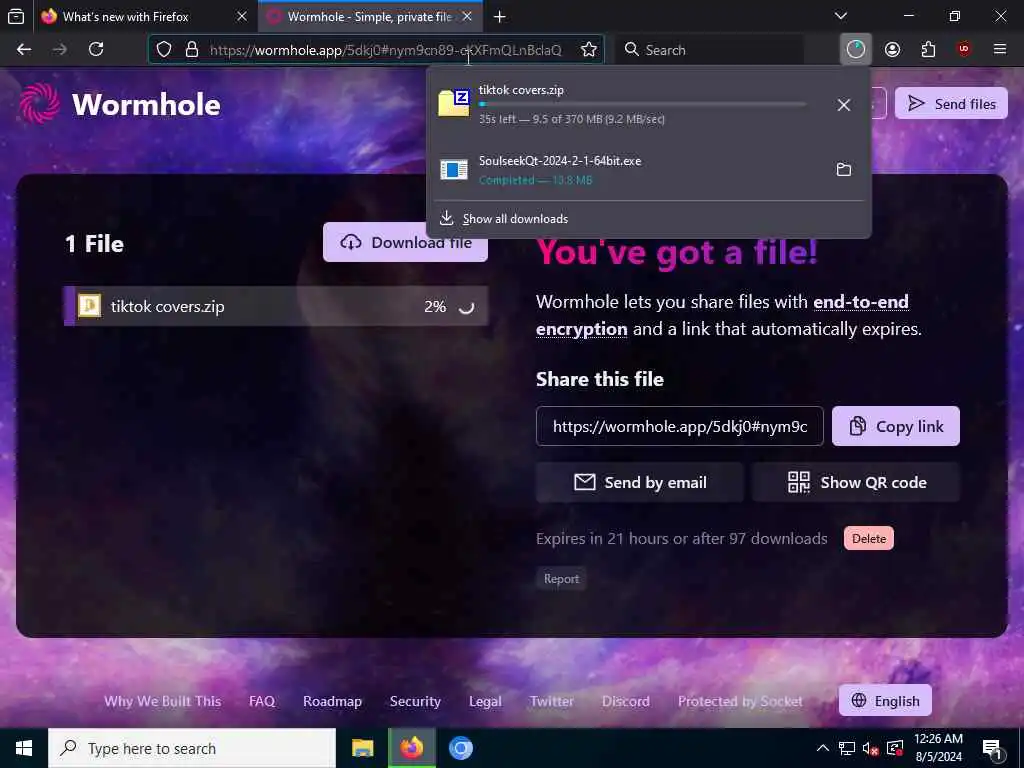Go forward one page
The height and width of the screenshot is (768, 1024).
(60, 50)
